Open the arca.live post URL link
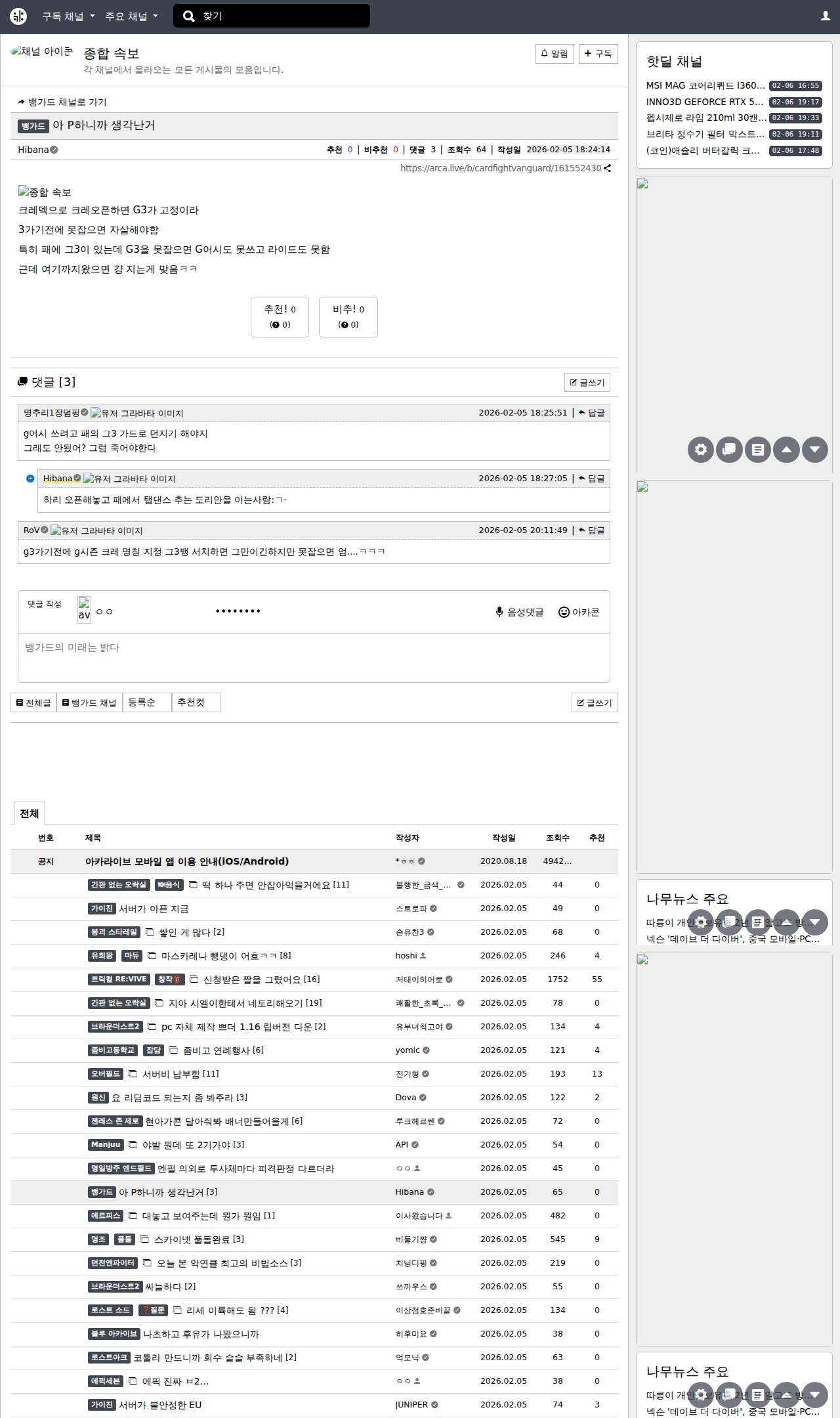The height and width of the screenshot is (1418, 840). (501, 168)
